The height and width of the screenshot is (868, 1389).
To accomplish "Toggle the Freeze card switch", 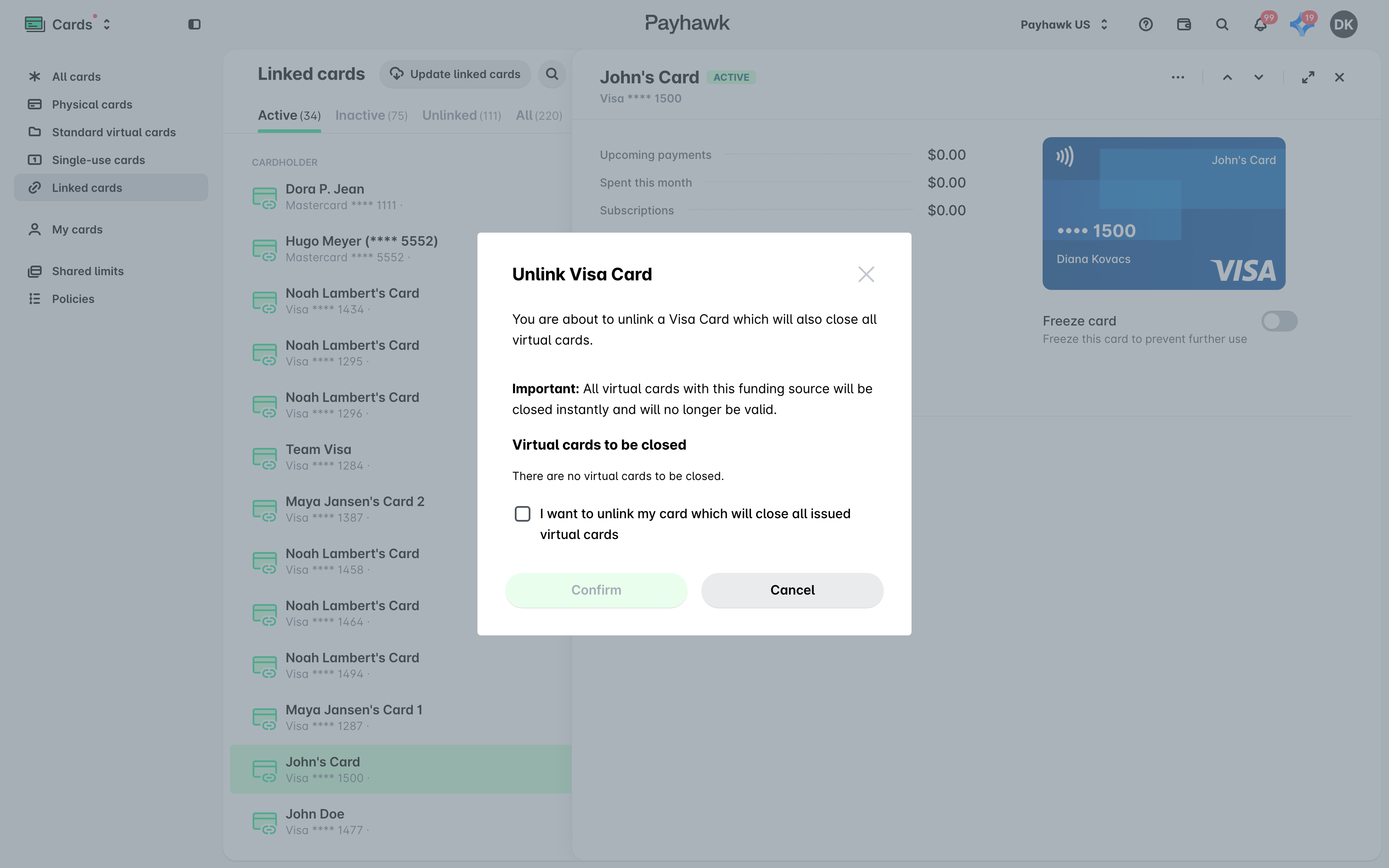I will pos(1279,321).
